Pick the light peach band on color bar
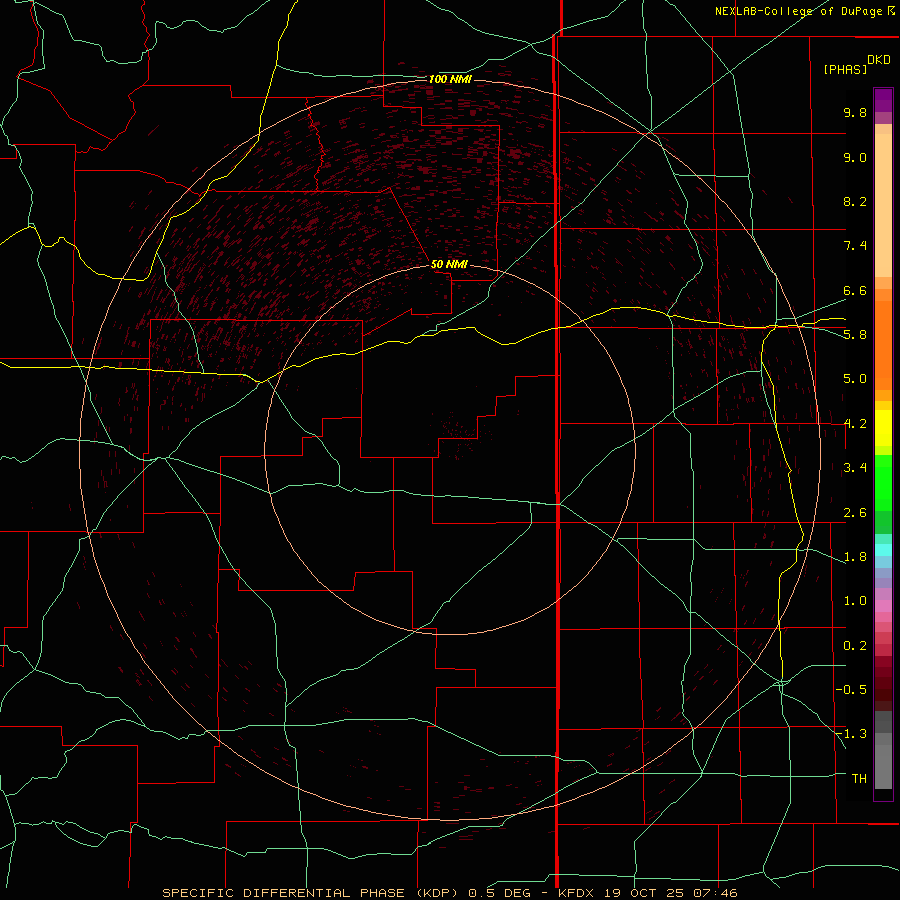 tap(883, 205)
